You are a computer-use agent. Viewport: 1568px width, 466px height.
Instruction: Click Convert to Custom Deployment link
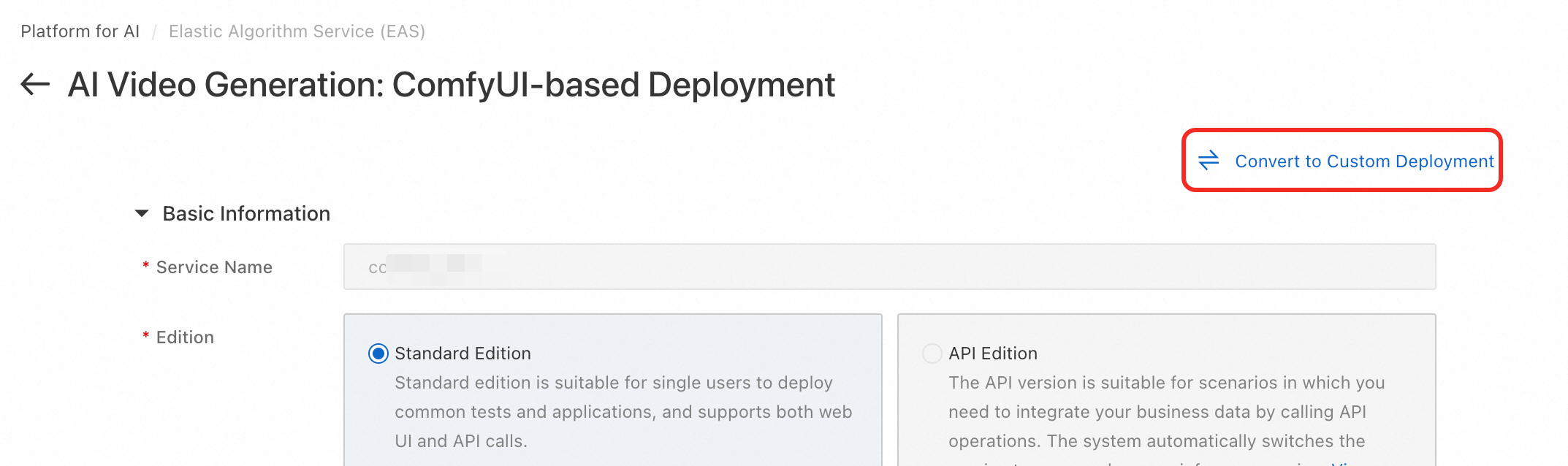pyautogui.click(x=1363, y=161)
